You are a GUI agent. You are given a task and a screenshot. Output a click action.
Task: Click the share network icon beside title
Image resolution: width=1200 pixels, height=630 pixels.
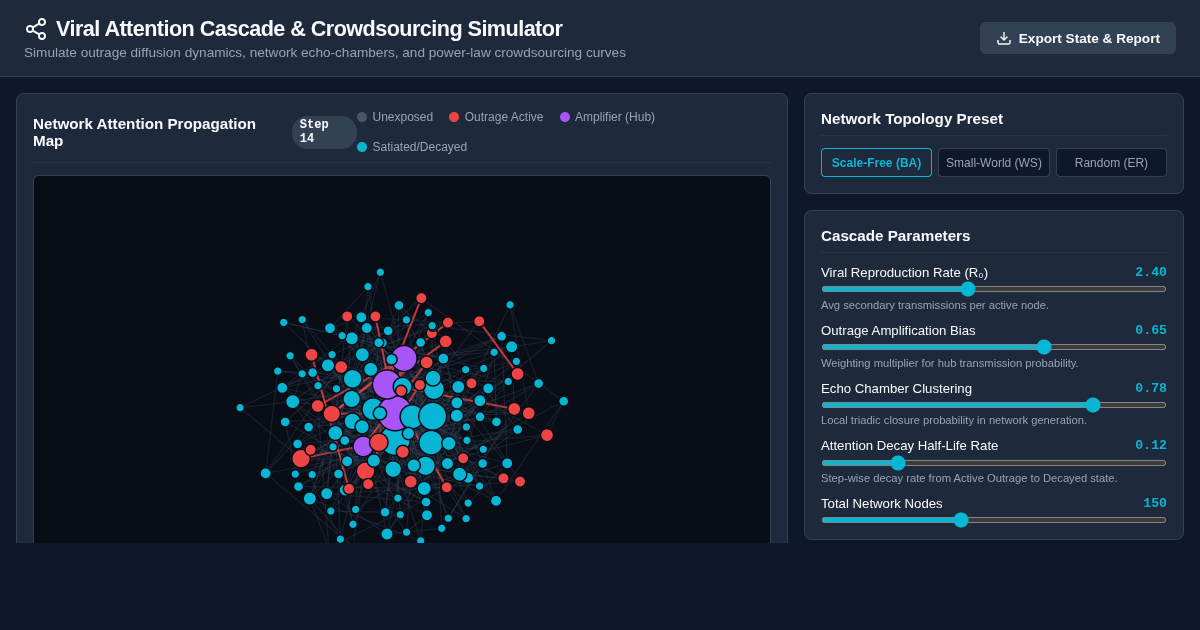click(36, 29)
